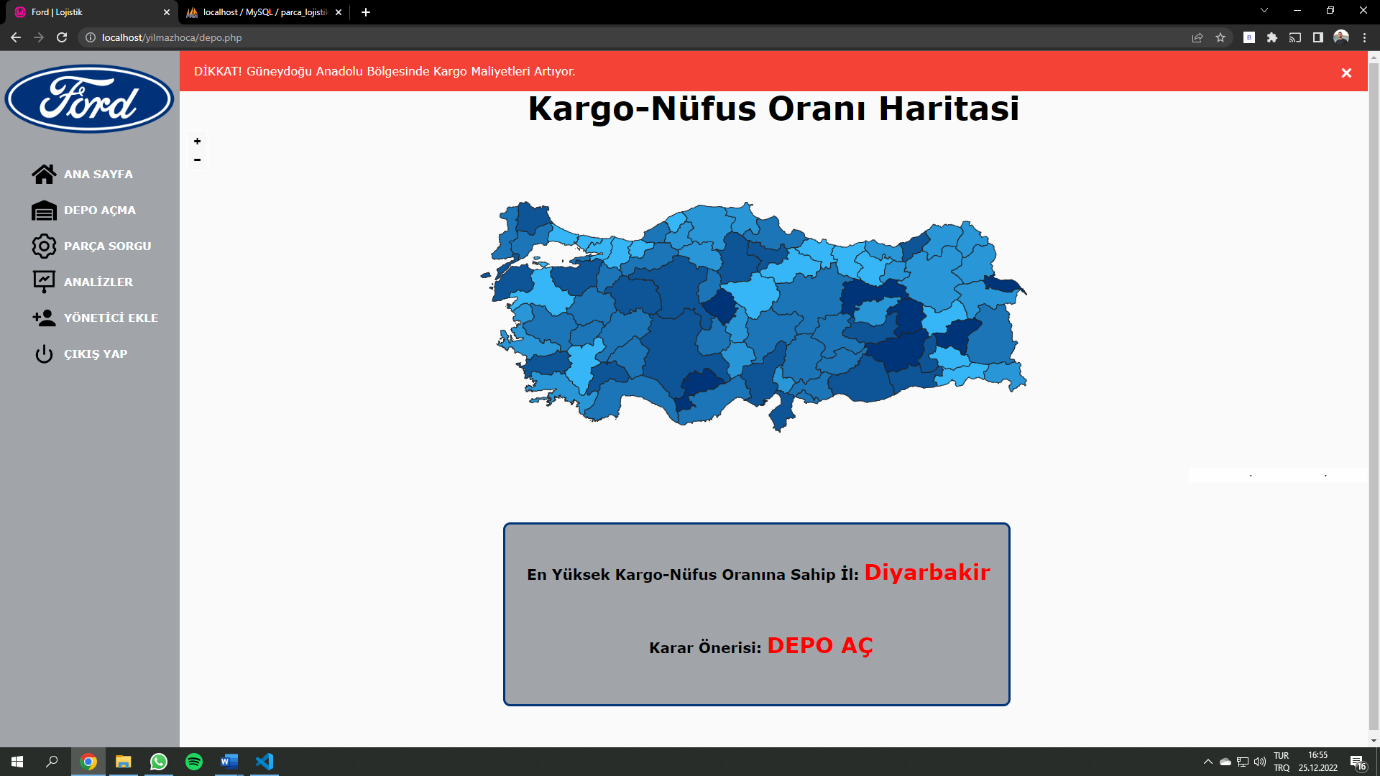Click the home icon beside Ana Sayfa
Viewport: 1380px width, 776px height.
coord(44,174)
